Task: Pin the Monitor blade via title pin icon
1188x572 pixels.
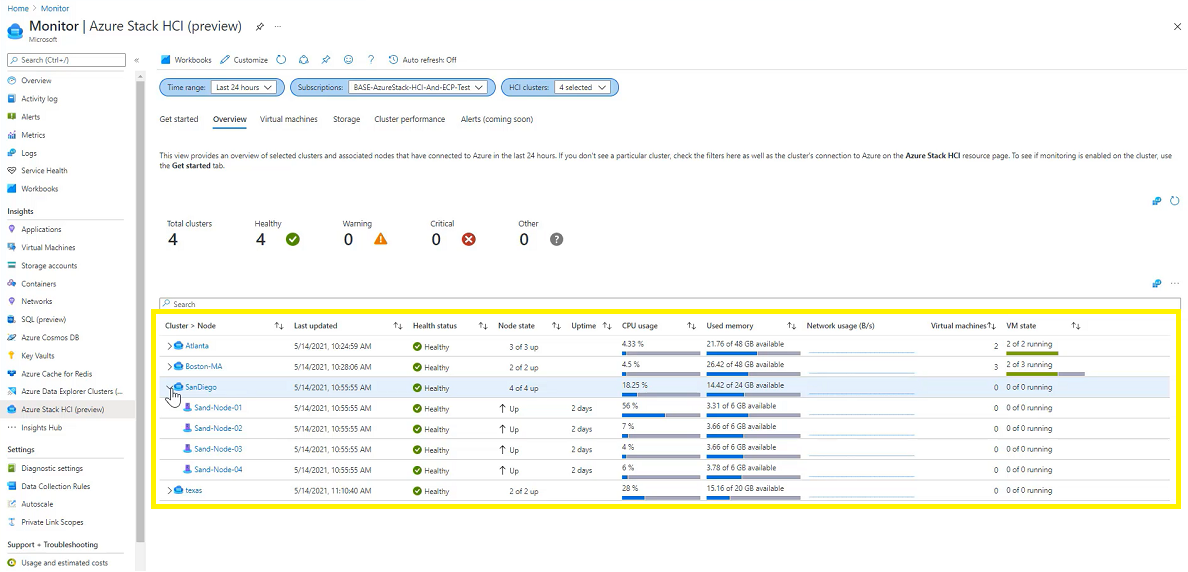Action: coord(259,27)
